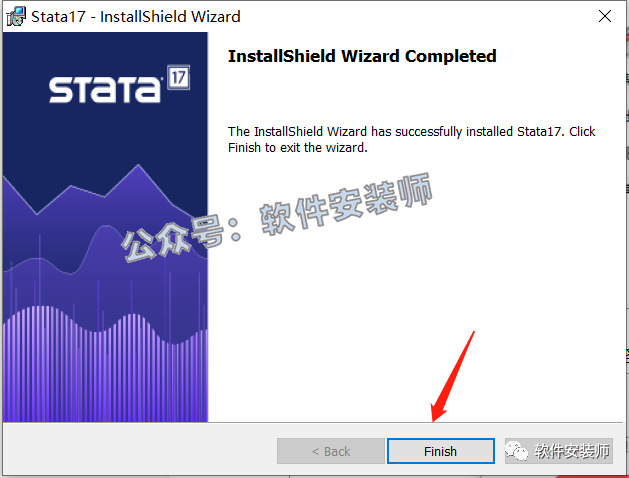Click the diagonal 软件安装师 watermark in dialog center

(x=346, y=204)
